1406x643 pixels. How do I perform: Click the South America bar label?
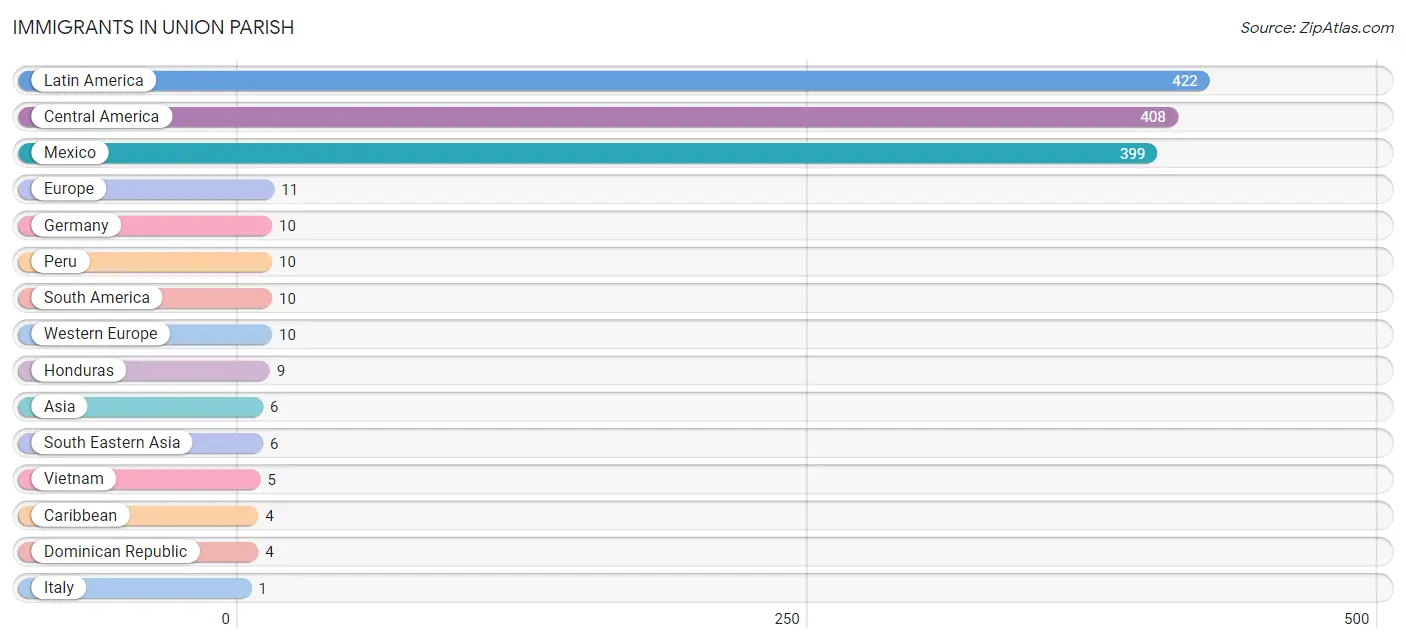pos(97,297)
